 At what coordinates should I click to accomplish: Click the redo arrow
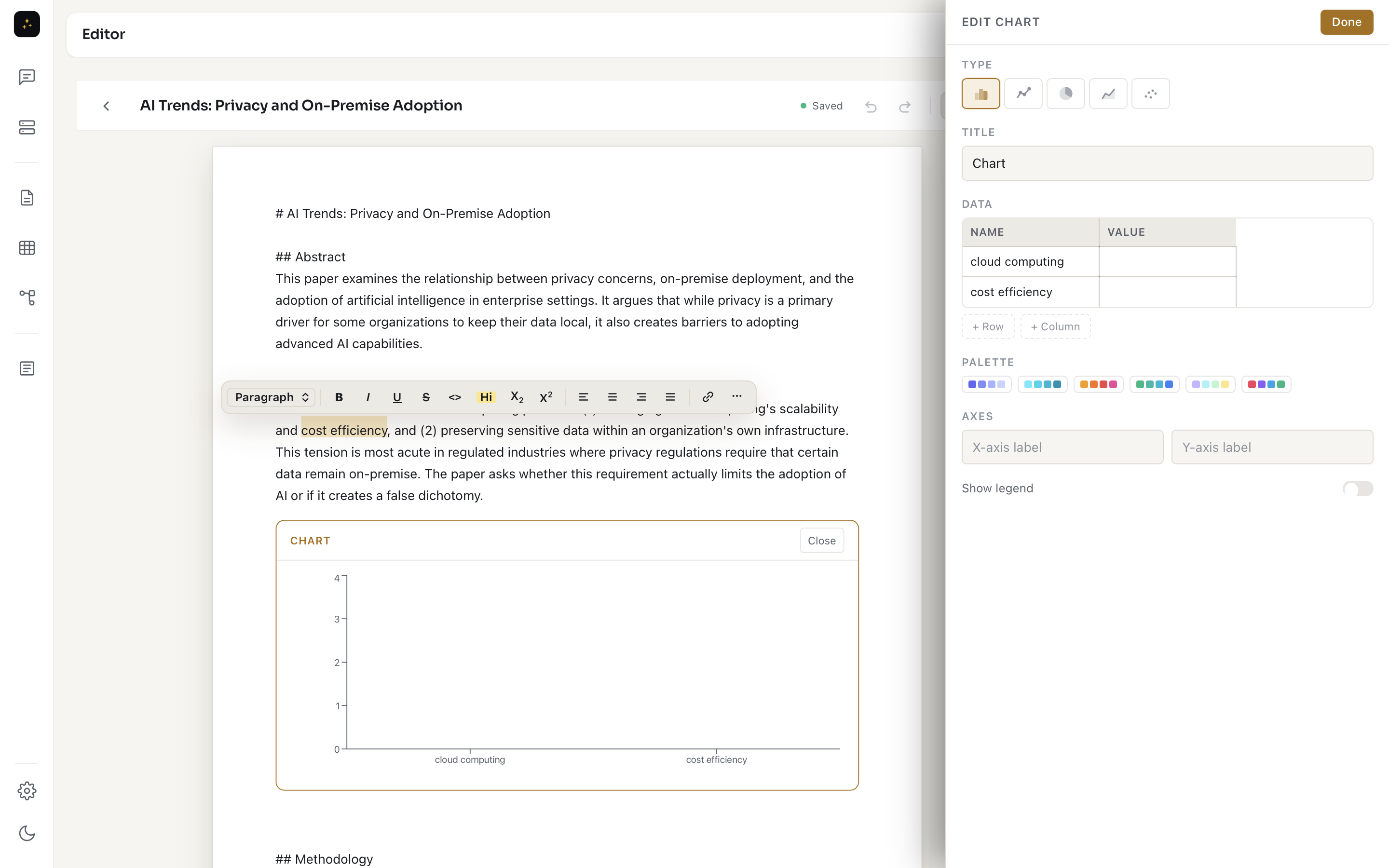(x=905, y=106)
